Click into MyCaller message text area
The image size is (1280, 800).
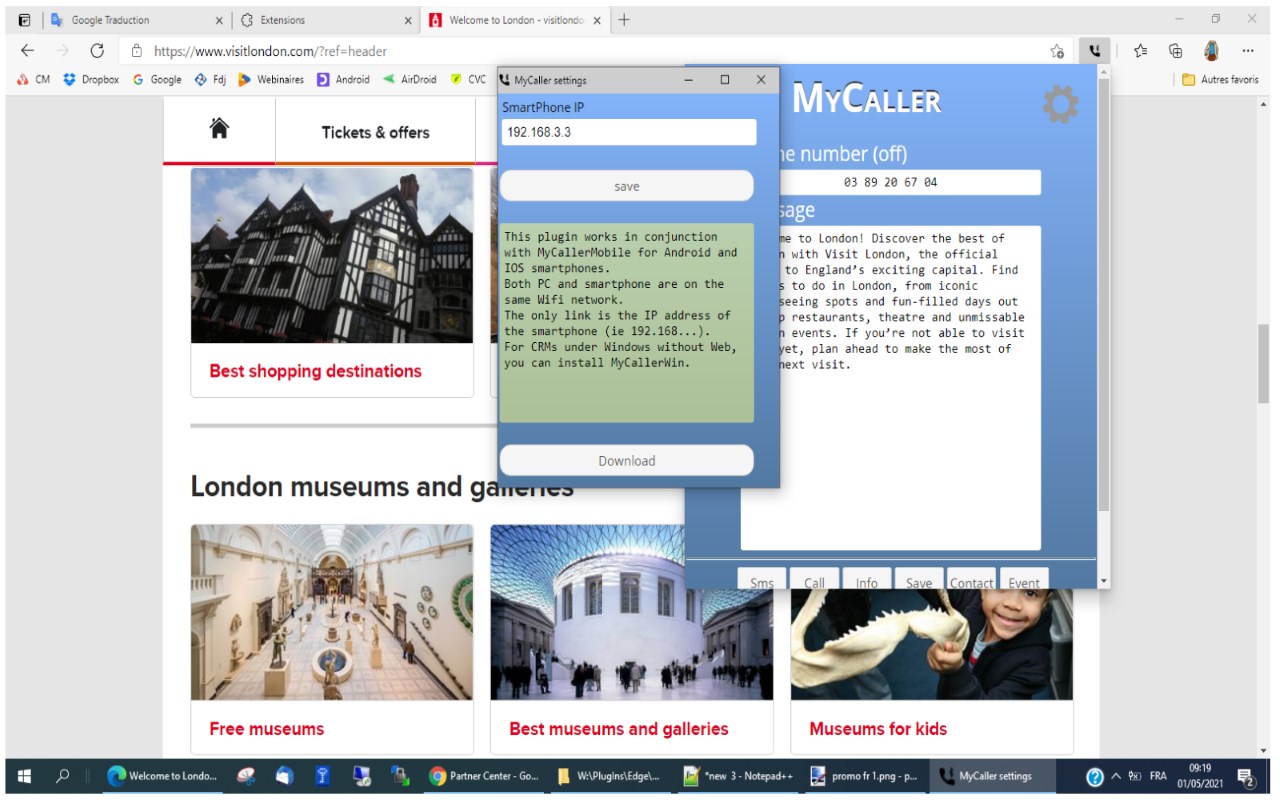pyautogui.click(x=890, y=388)
